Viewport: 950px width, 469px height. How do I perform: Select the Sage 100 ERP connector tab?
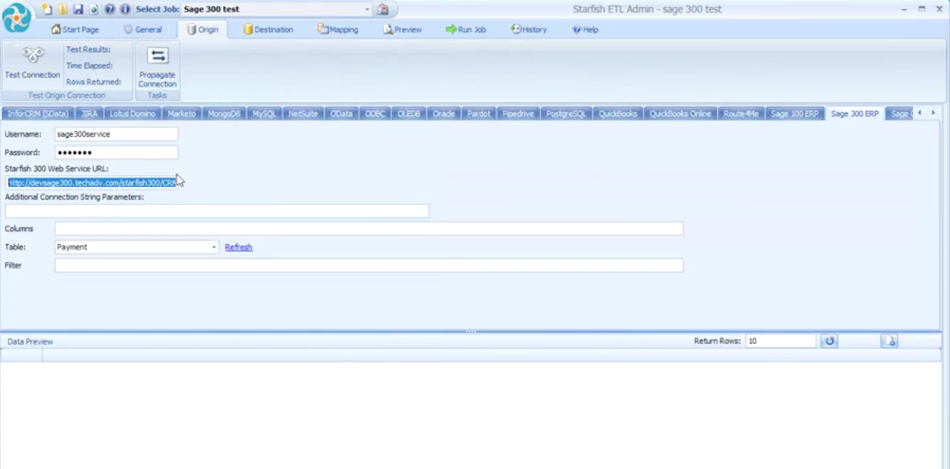(794, 114)
